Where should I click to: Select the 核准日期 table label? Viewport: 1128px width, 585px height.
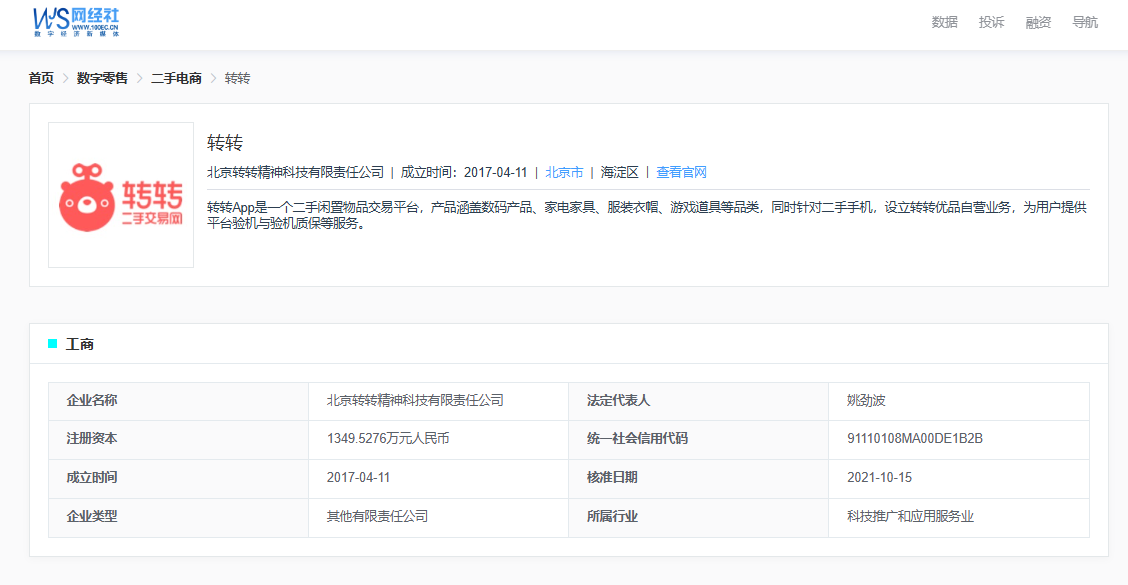pos(612,478)
